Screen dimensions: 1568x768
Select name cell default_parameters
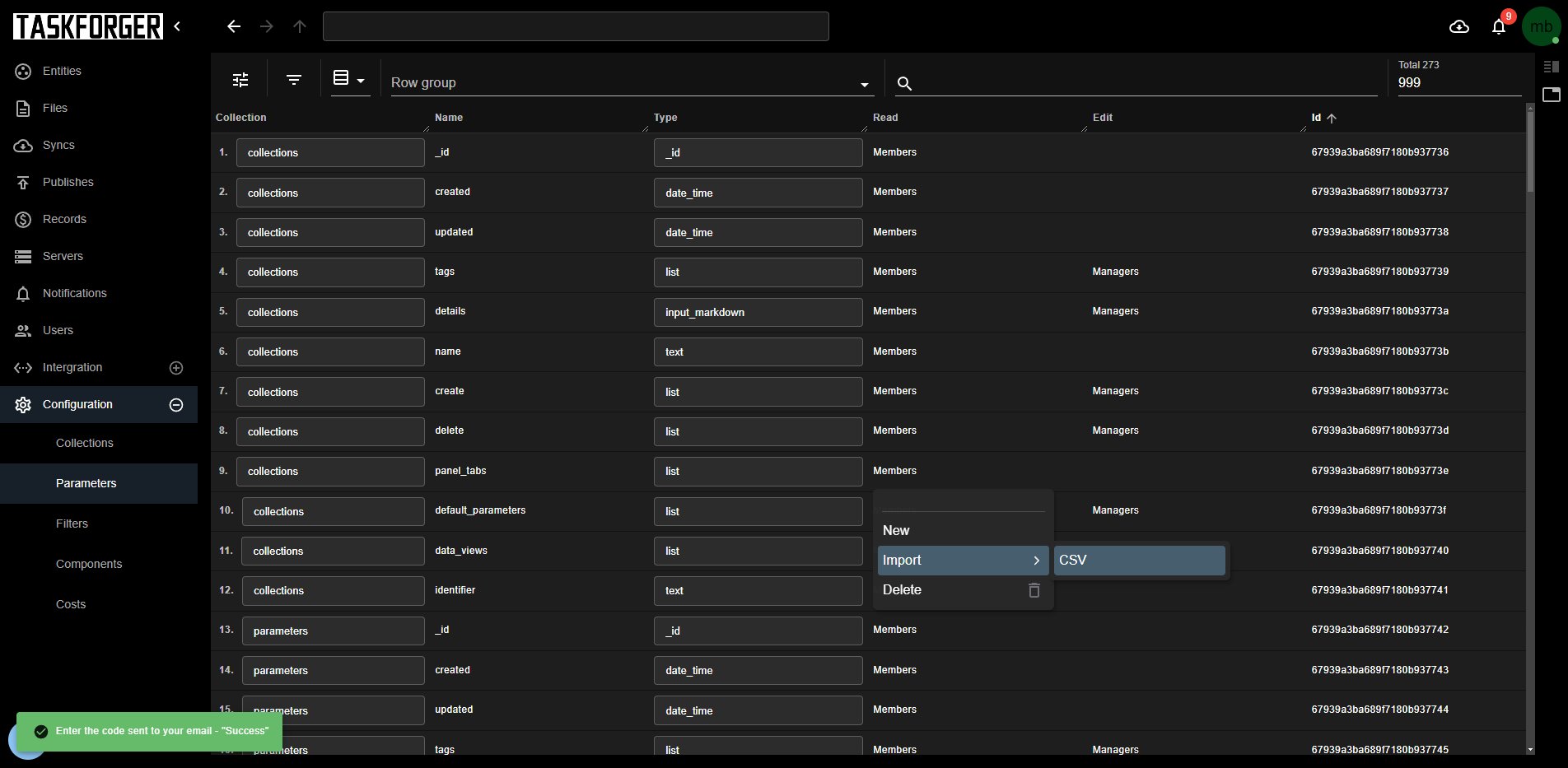click(480, 510)
